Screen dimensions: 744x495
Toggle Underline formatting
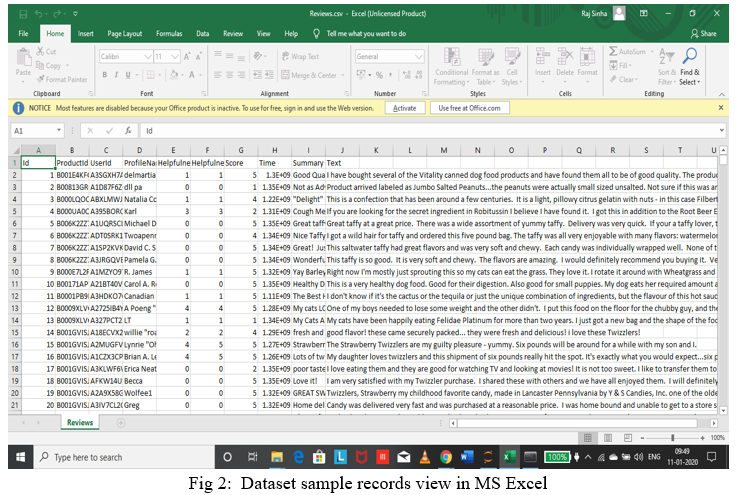click(128, 75)
